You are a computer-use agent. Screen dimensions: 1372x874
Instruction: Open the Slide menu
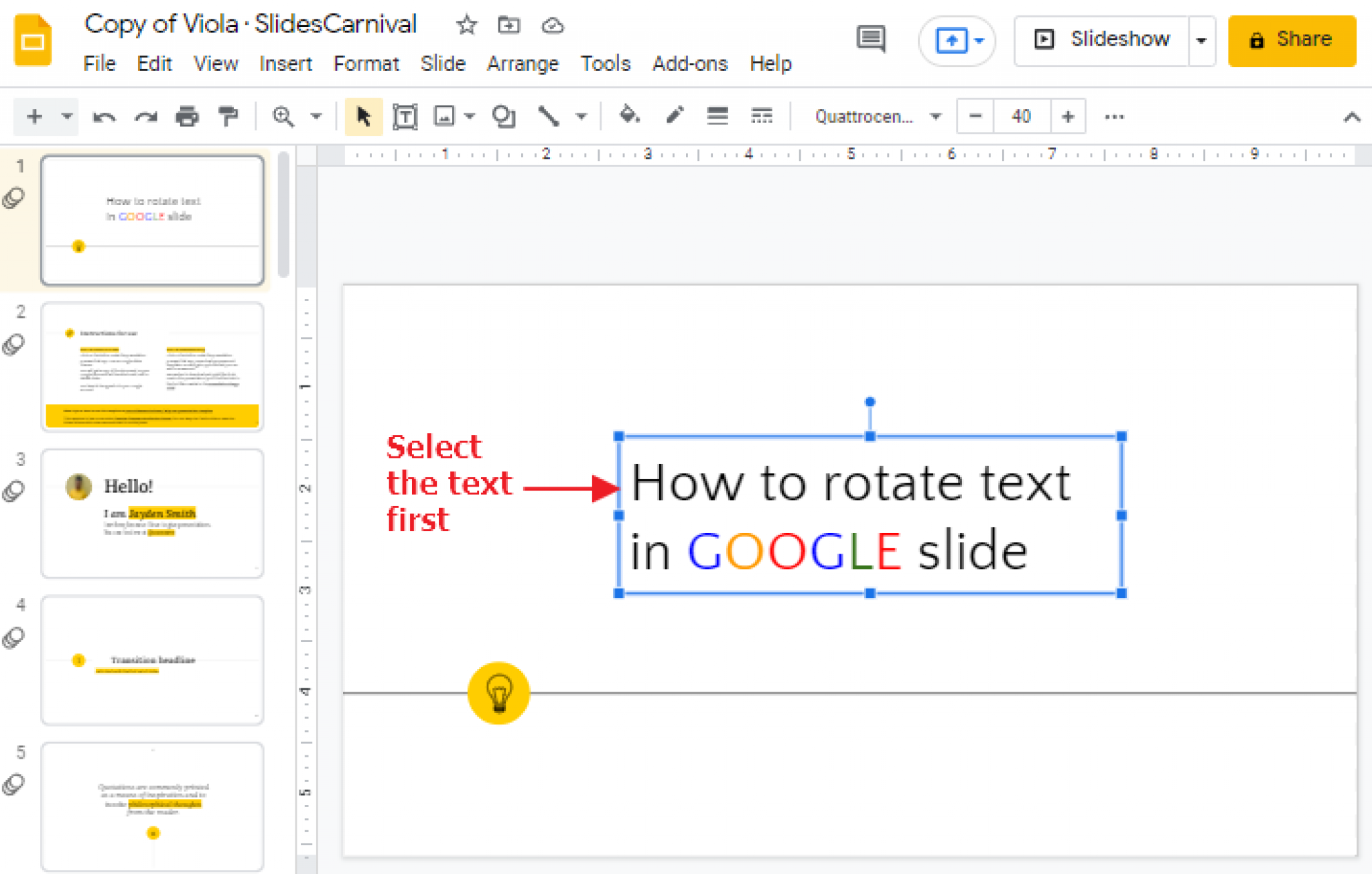tap(443, 64)
